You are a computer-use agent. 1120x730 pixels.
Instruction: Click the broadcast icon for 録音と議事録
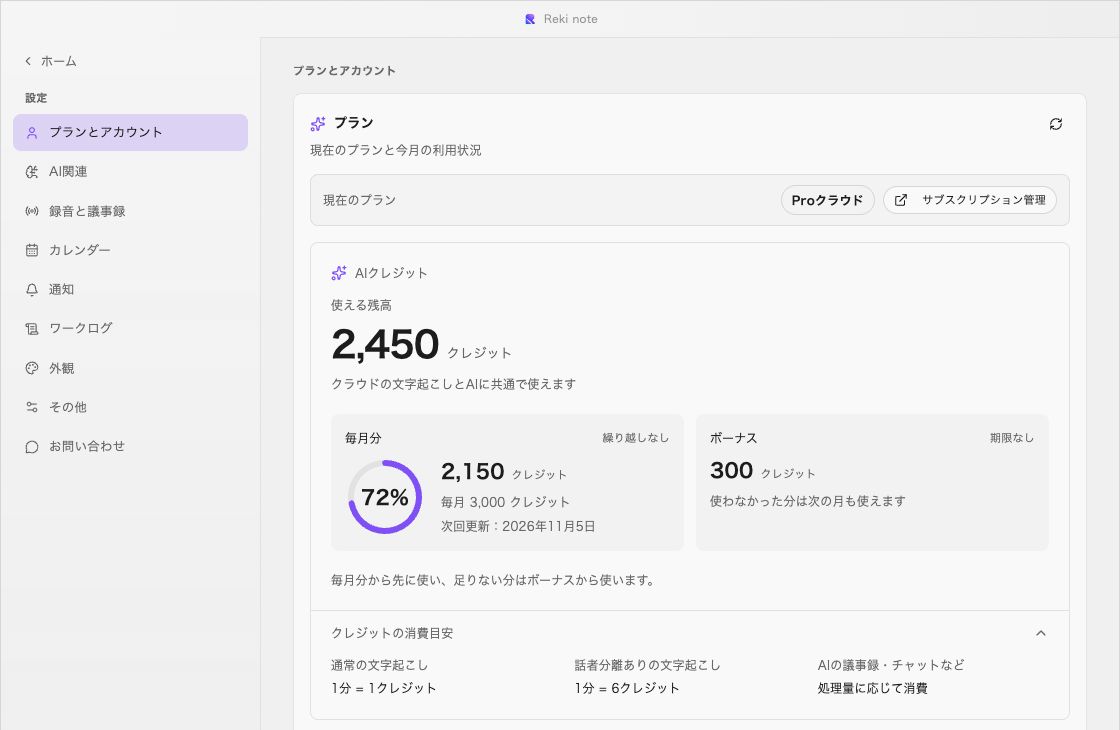(x=31, y=211)
